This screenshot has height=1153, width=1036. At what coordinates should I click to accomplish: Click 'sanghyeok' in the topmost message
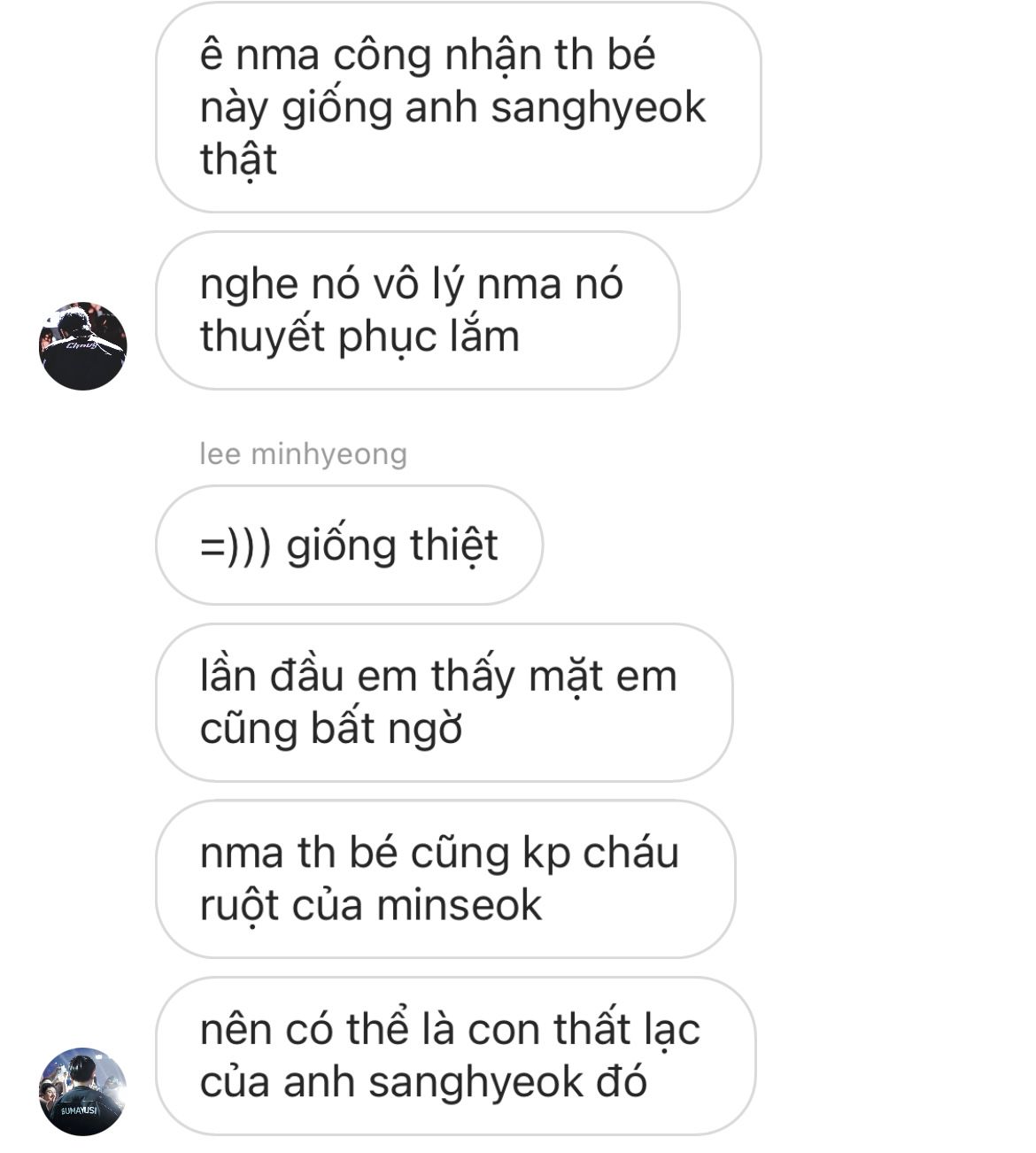click(598, 108)
